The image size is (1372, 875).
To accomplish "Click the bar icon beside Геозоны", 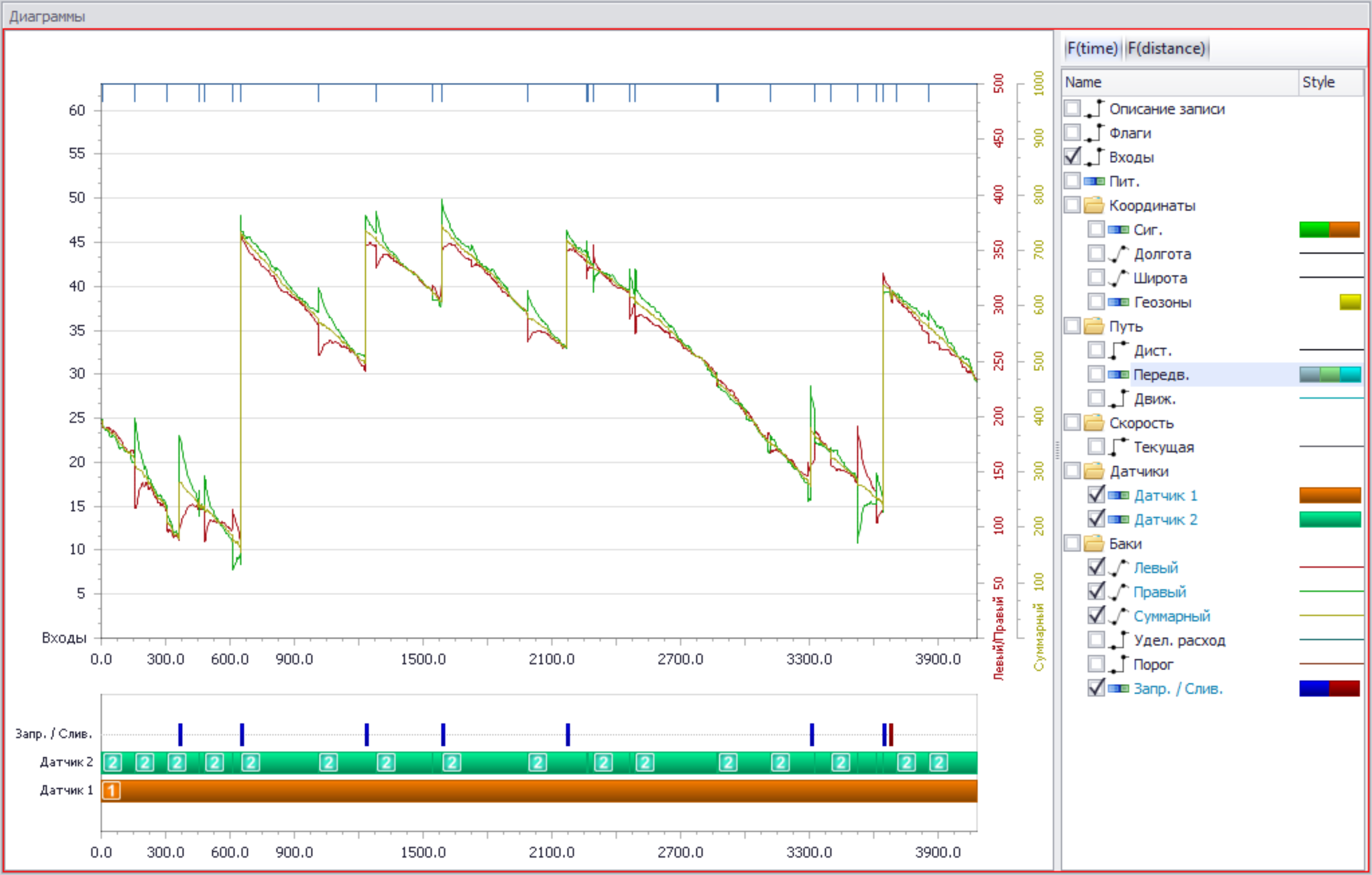I will tap(1118, 302).
